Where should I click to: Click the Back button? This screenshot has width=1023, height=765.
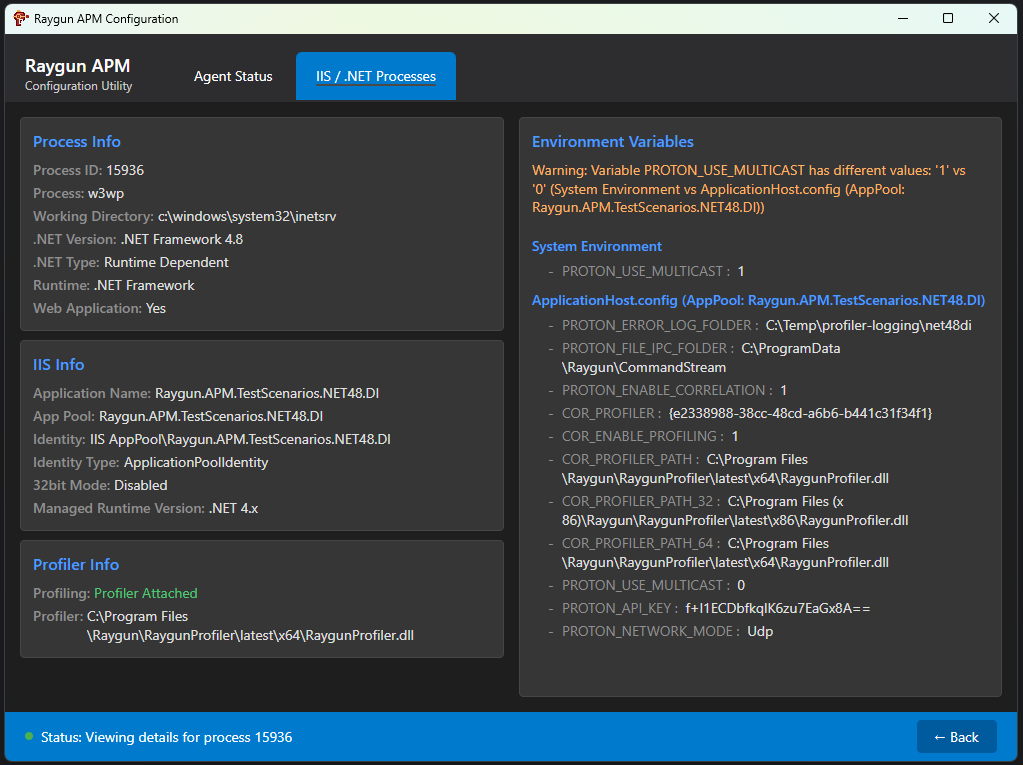click(956, 737)
